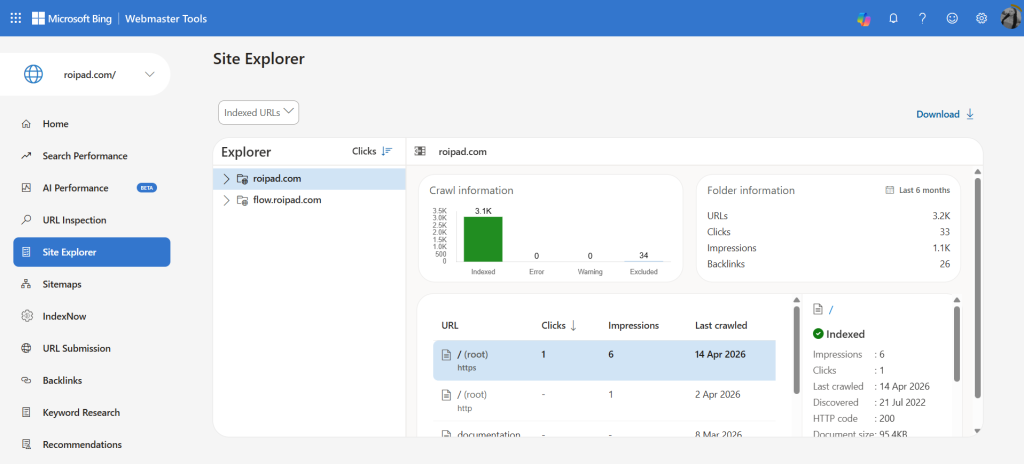Click the page icon of http root row
Screen dimensions: 1024x464
(x=447, y=395)
